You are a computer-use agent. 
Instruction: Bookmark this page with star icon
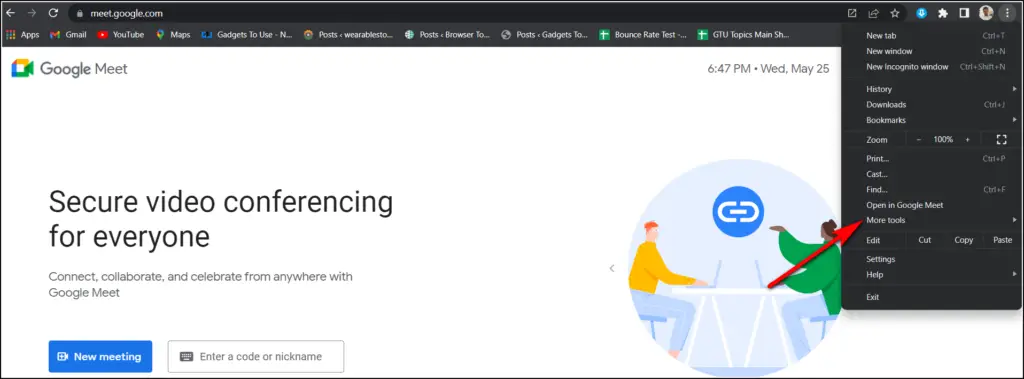(x=895, y=13)
